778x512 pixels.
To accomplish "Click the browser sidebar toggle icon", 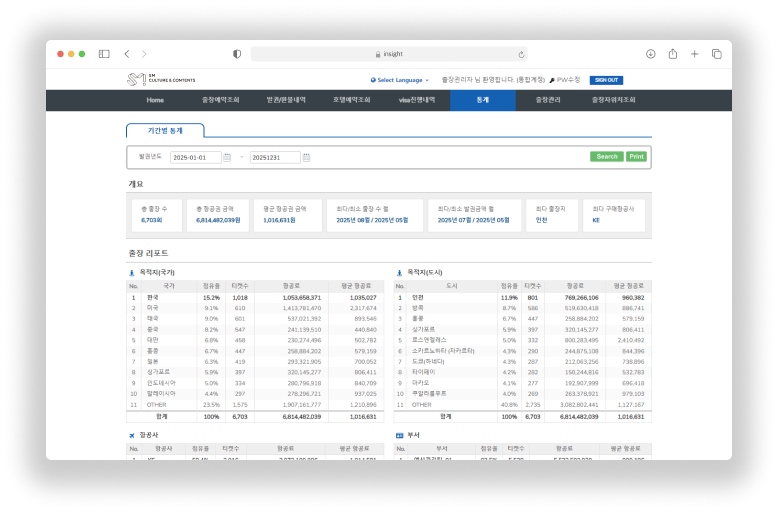I will point(104,54).
